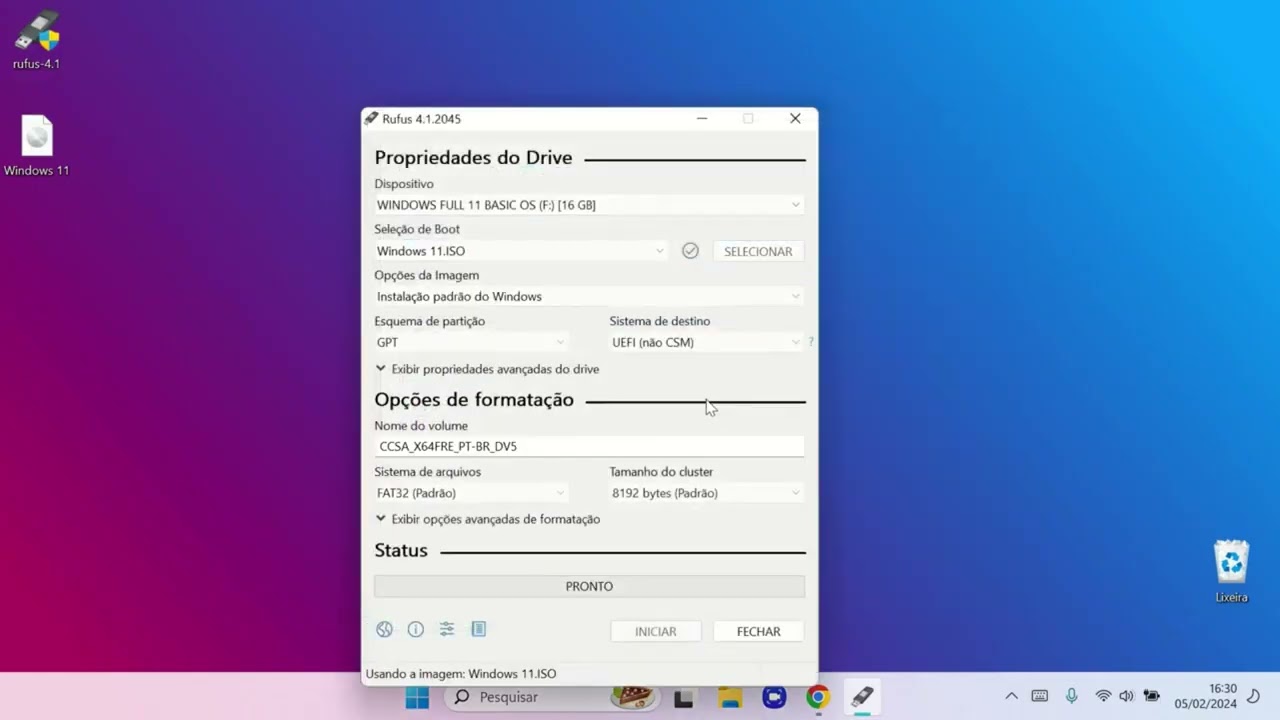Click the battery tray icon
The width and height of the screenshot is (1280, 720).
pyautogui.click(x=1152, y=696)
